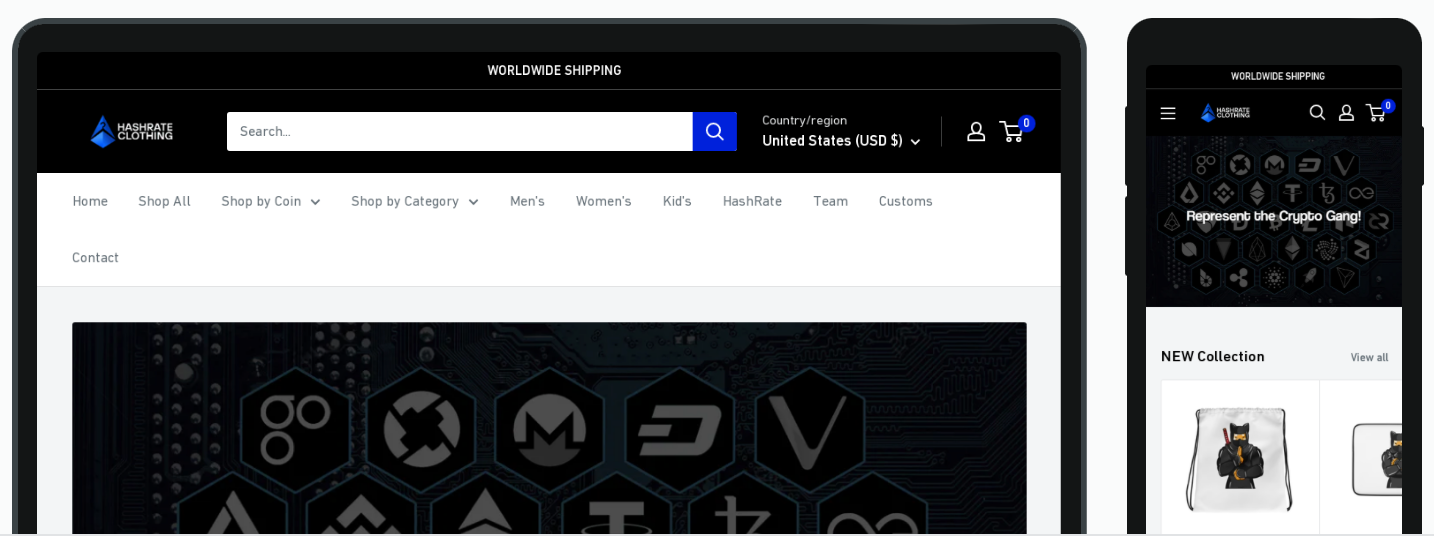Open the Contact nav link
The image size is (1434, 552).
click(95, 258)
